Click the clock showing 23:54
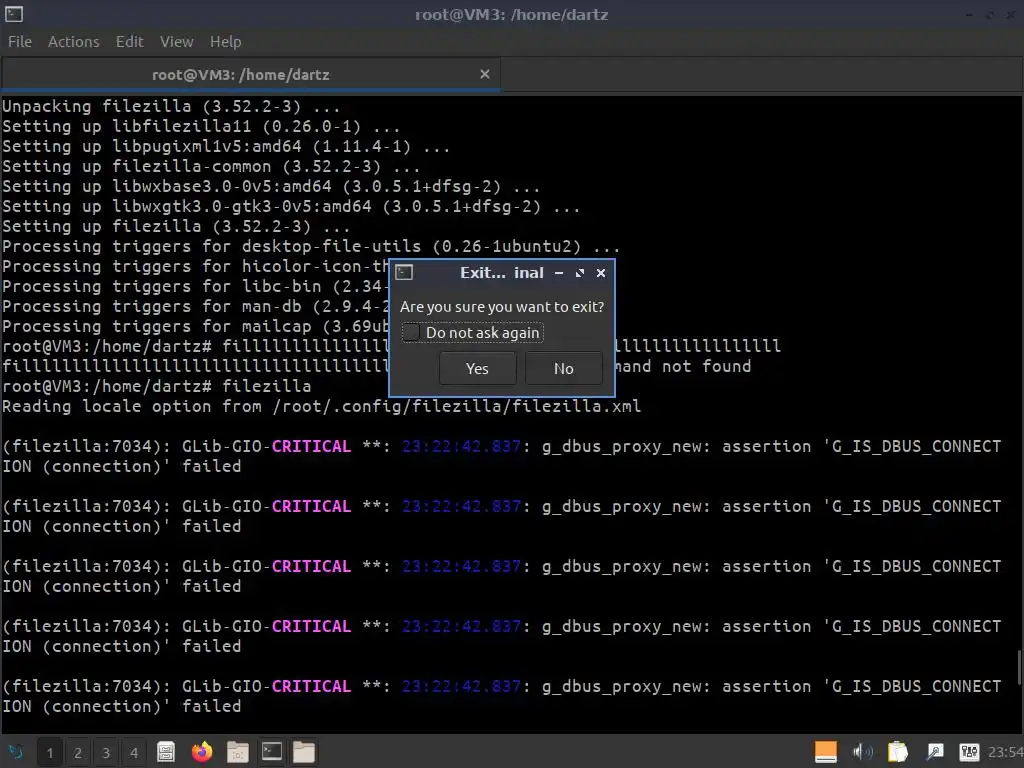Screen dimensions: 1024x768 (1005, 752)
